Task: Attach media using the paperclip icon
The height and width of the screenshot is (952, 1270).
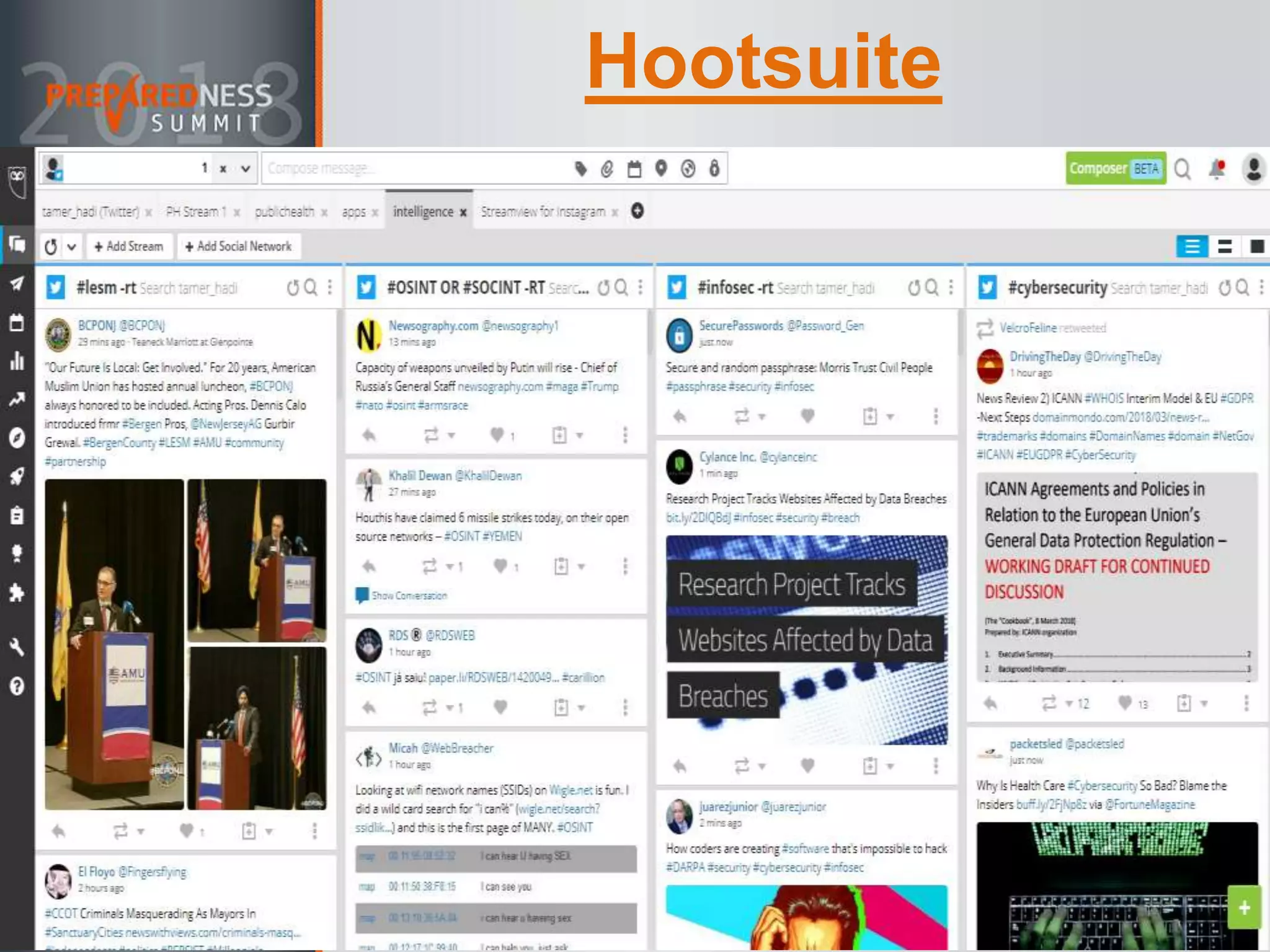Action: pos(607,169)
